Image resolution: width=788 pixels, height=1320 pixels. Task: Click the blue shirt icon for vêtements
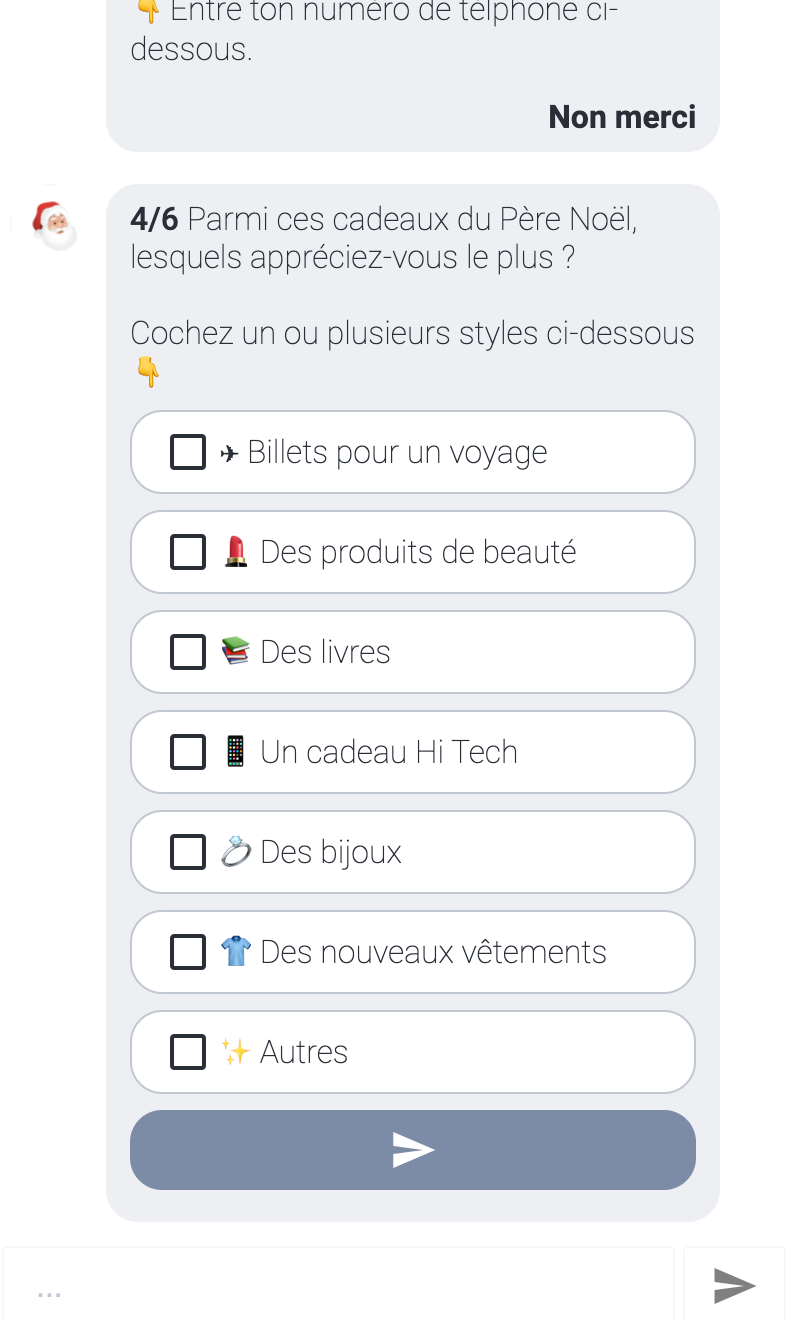(236, 952)
